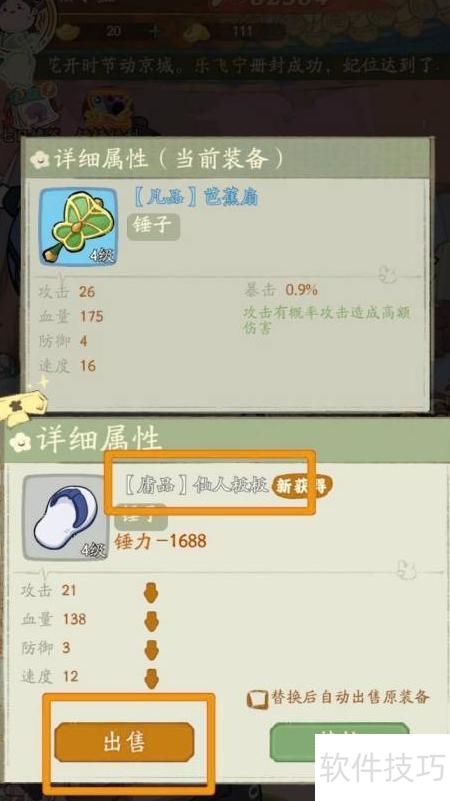Enable 替换后自动出售原装备 checkbox

tap(257, 699)
